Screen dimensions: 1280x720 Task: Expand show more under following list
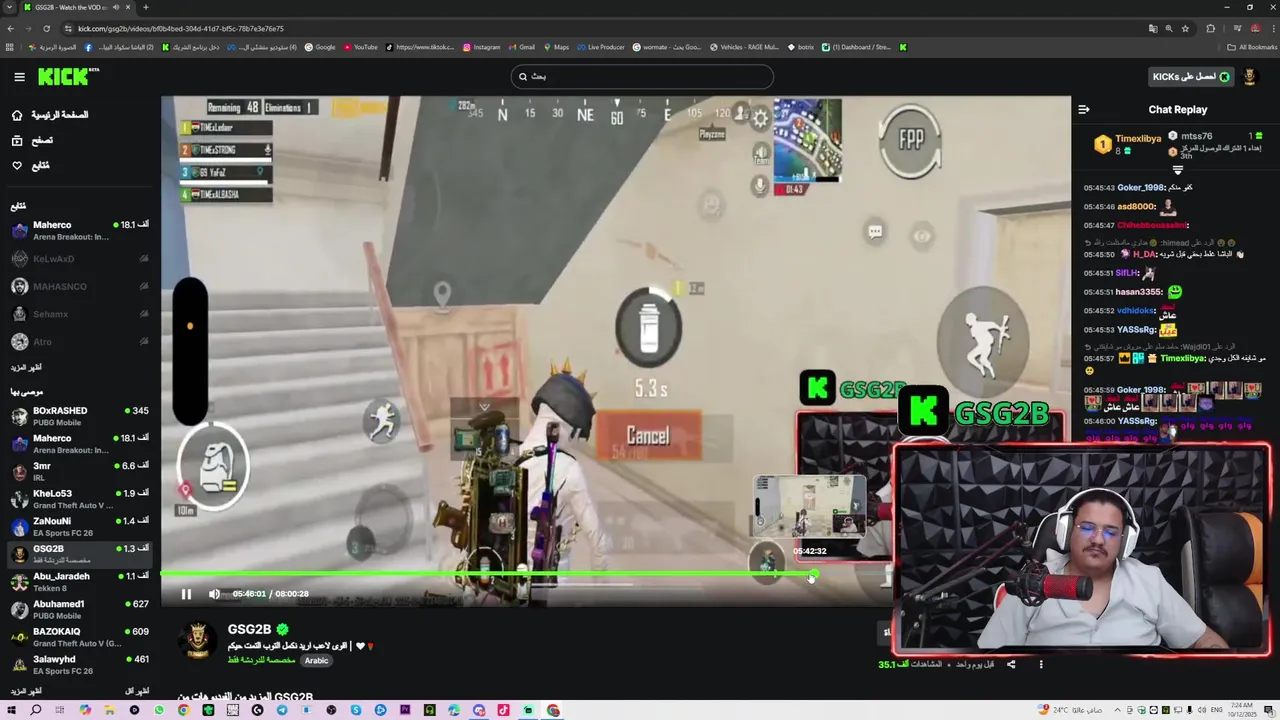tap(26, 368)
